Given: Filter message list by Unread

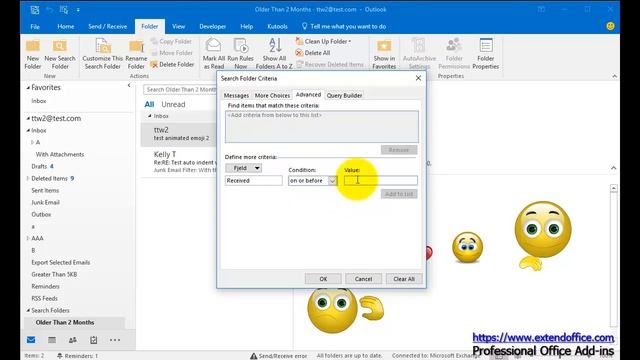Looking at the screenshot, I should coord(173,104).
